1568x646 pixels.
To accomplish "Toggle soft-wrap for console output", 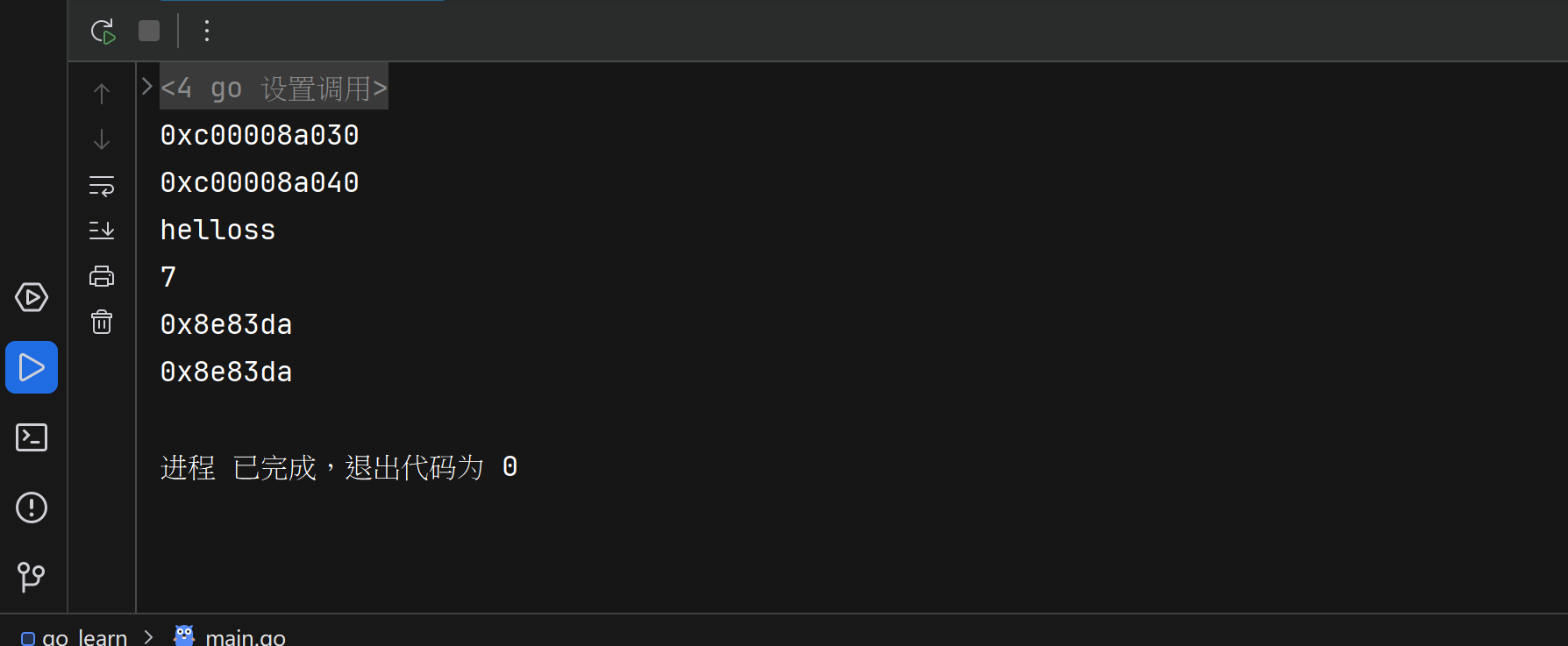I will 102,186.
